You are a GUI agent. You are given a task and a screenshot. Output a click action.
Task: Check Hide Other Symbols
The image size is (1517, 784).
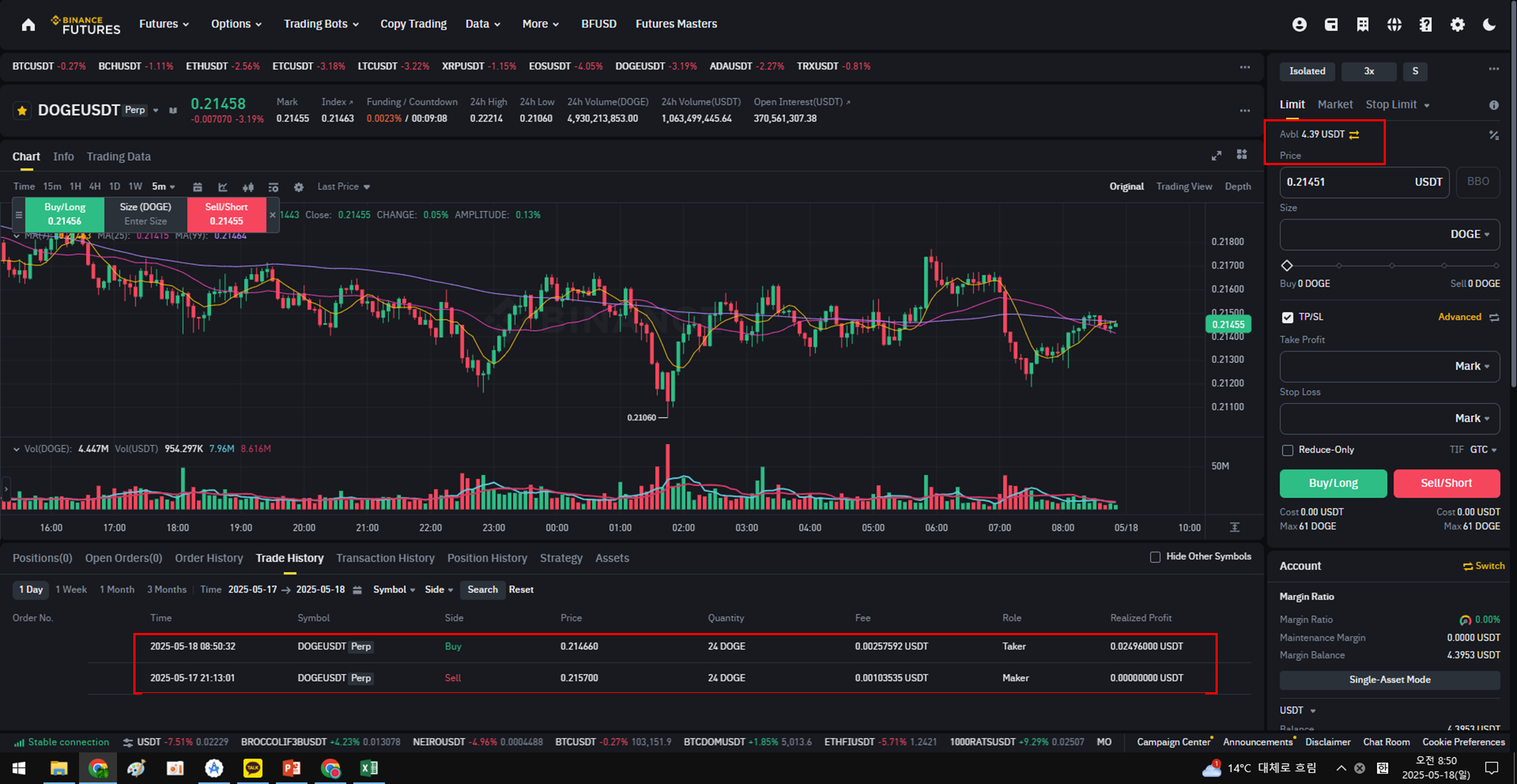(x=1155, y=557)
